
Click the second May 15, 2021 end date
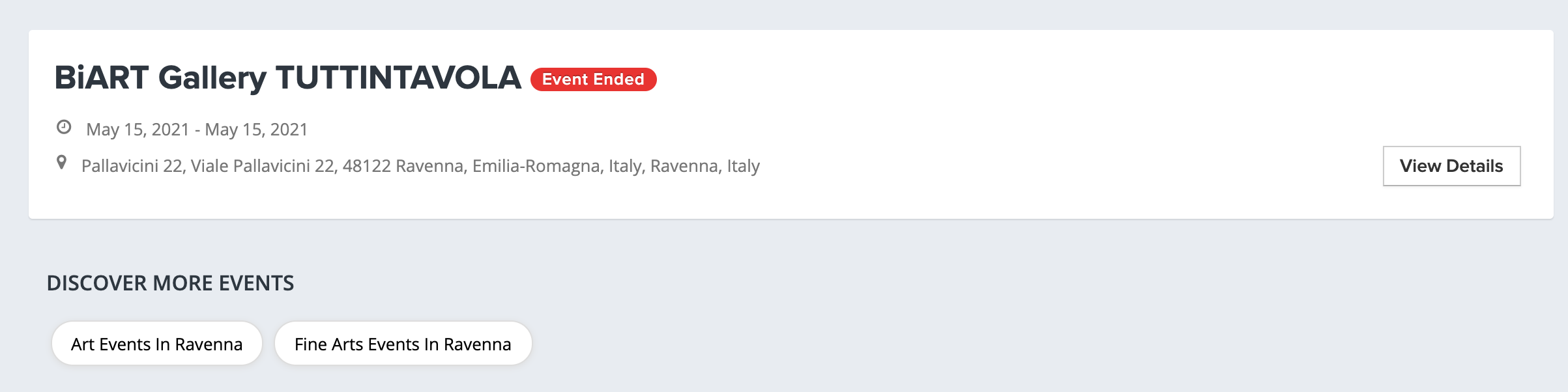coord(256,130)
